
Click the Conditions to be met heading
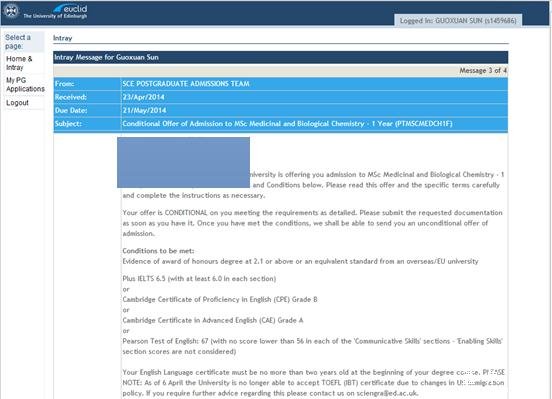(x=158, y=251)
